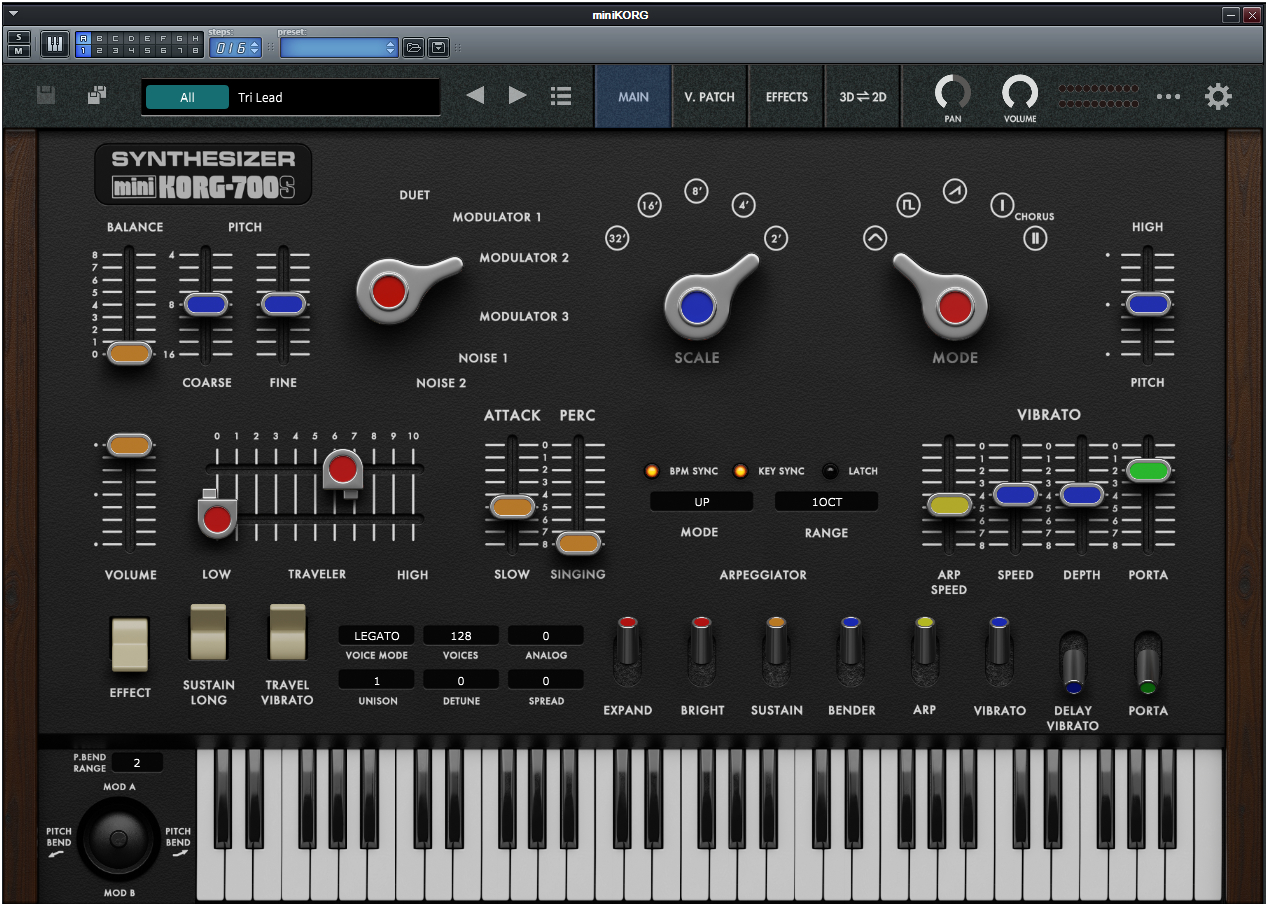This screenshot has height=906, width=1268.
Task: Open the arpeggiator RANGE dropdown showing 1OCT
Action: point(826,502)
